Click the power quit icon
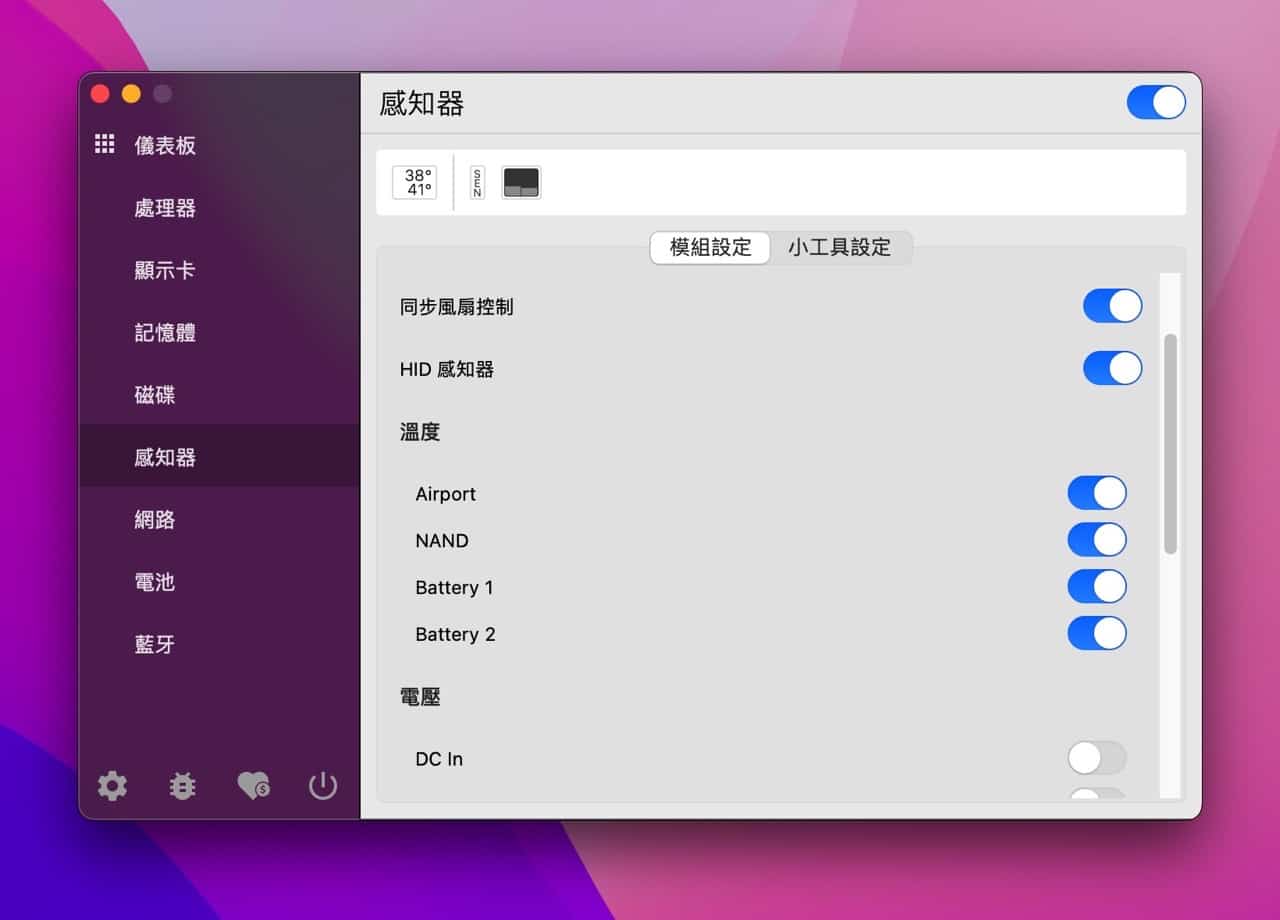The image size is (1280, 920). pos(322,786)
